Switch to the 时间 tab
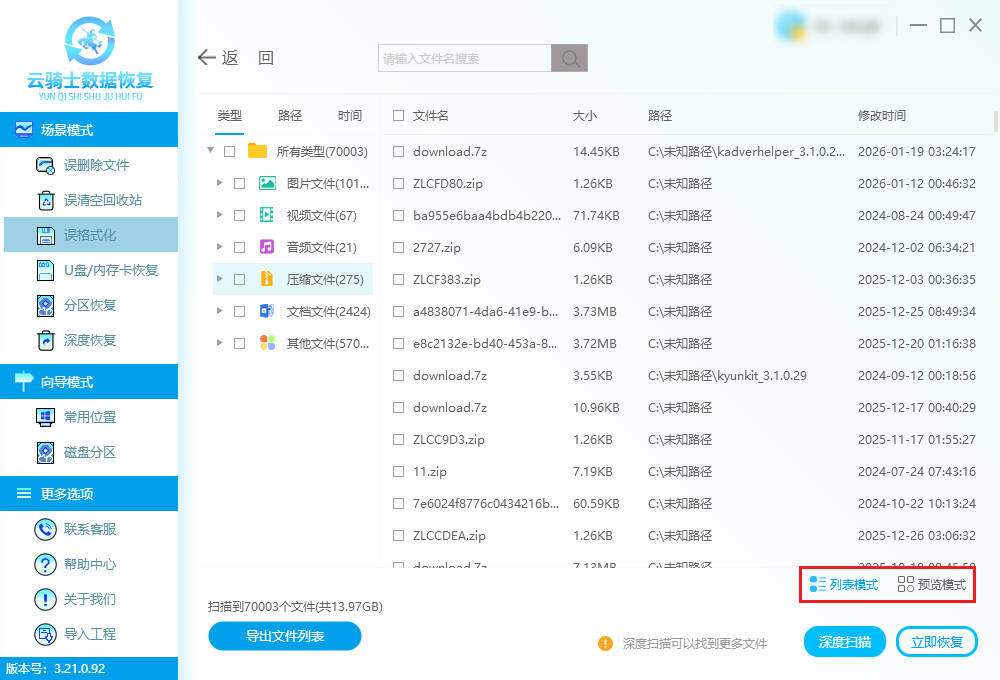This screenshot has height=680, width=1000. pyautogui.click(x=349, y=115)
